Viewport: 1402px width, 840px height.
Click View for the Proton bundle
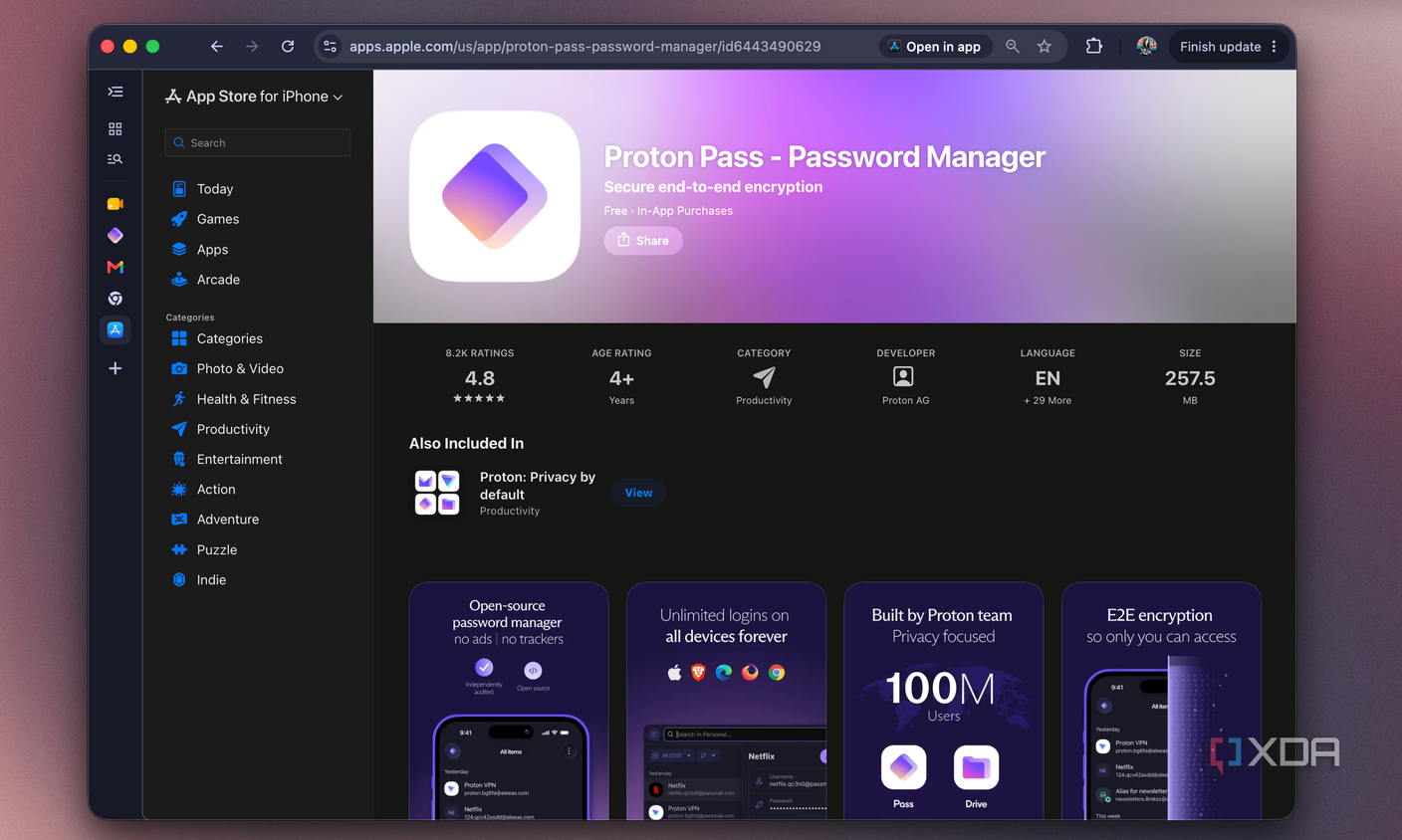pyautogui.click(x=638, y=493)
